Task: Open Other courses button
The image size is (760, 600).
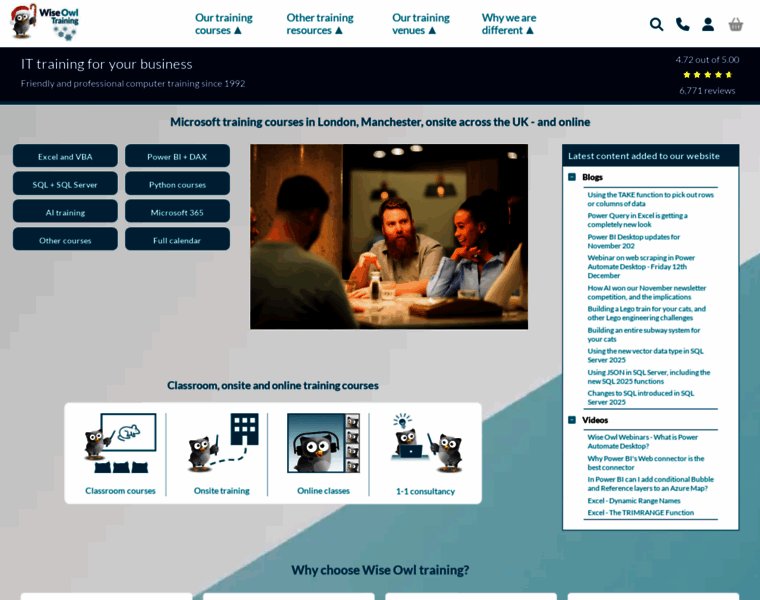Action: click(x=65, y=240)
